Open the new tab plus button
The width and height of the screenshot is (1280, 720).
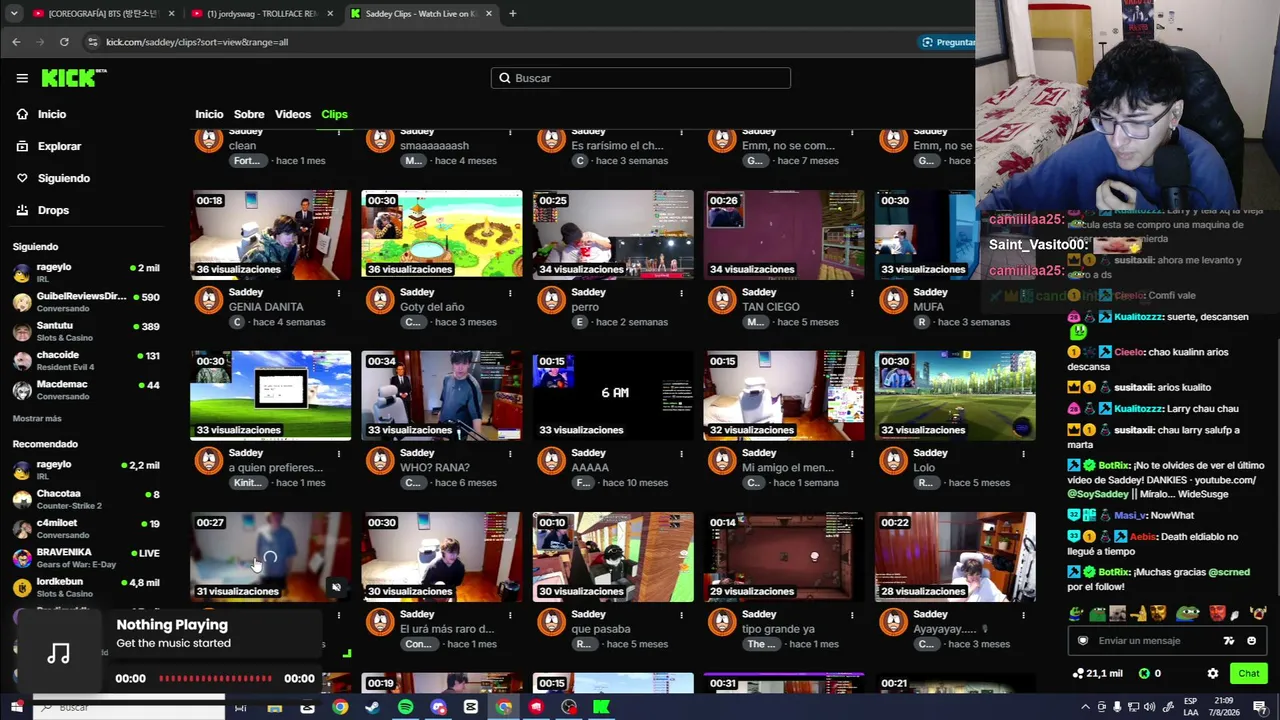click(512, 14)
